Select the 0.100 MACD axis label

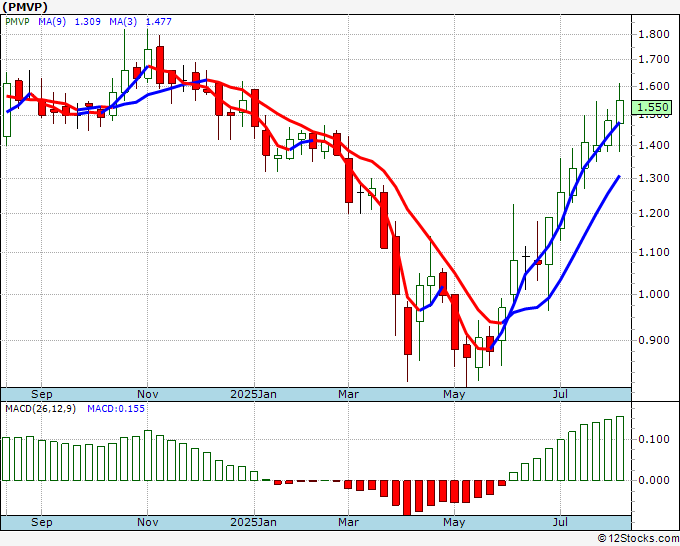[654, 439]
